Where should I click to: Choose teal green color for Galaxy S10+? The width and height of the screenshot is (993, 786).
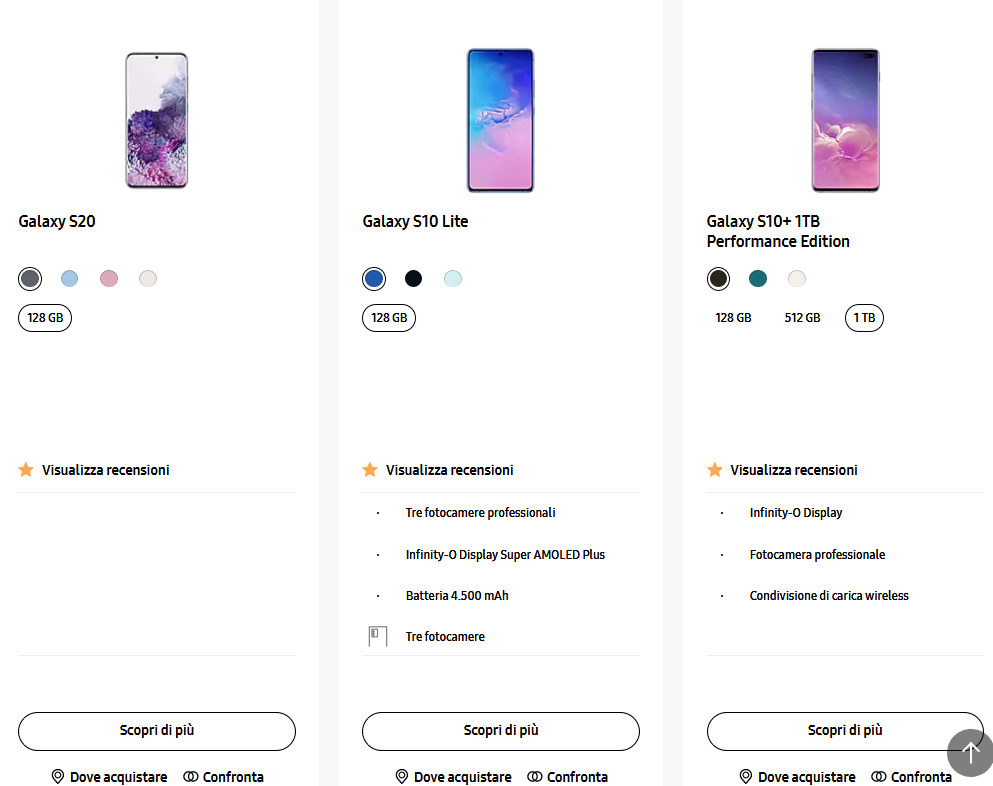pos(757,279)
